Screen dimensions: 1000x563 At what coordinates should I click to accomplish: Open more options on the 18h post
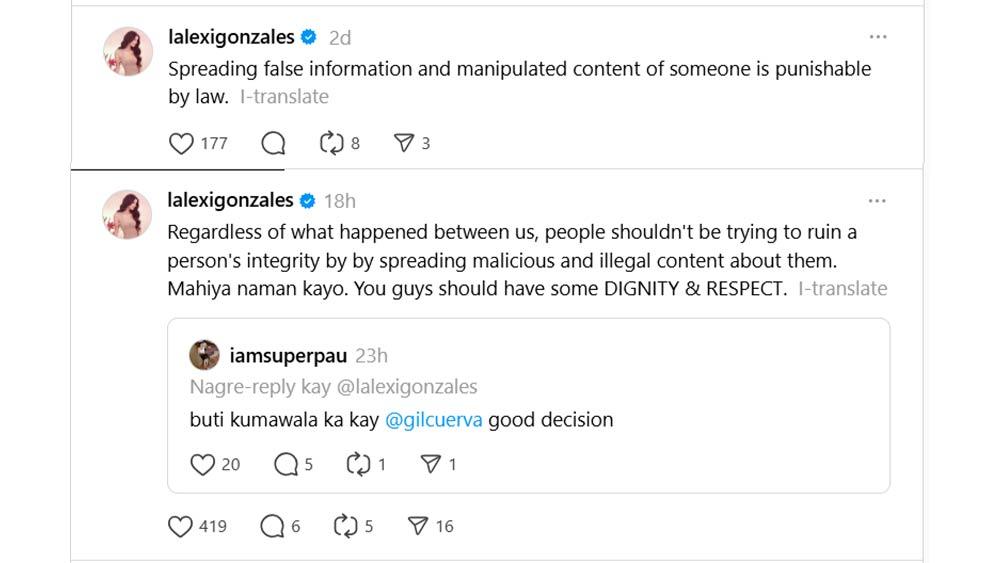point(878,200)
